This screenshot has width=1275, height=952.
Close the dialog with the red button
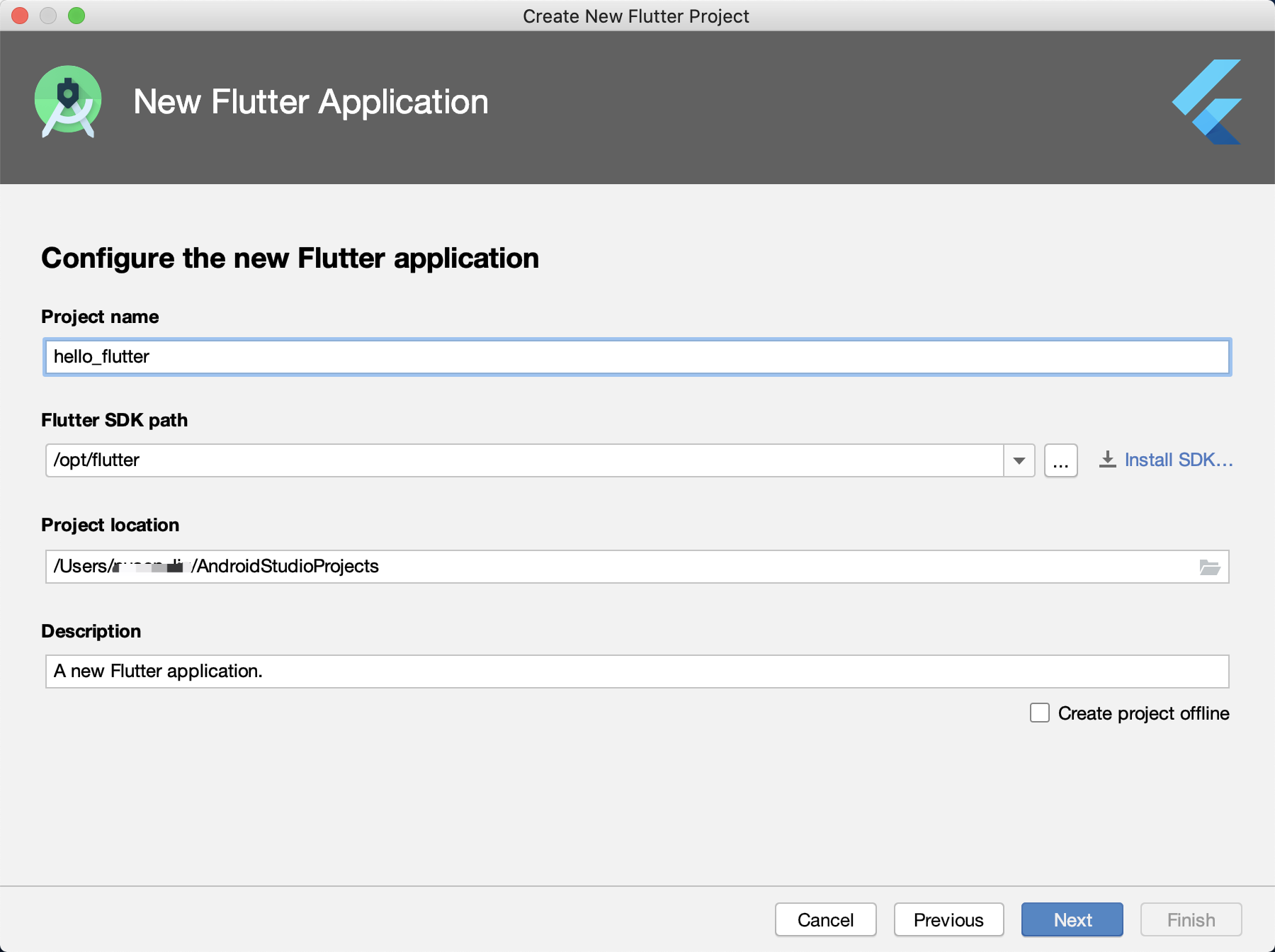coord(20,16)
